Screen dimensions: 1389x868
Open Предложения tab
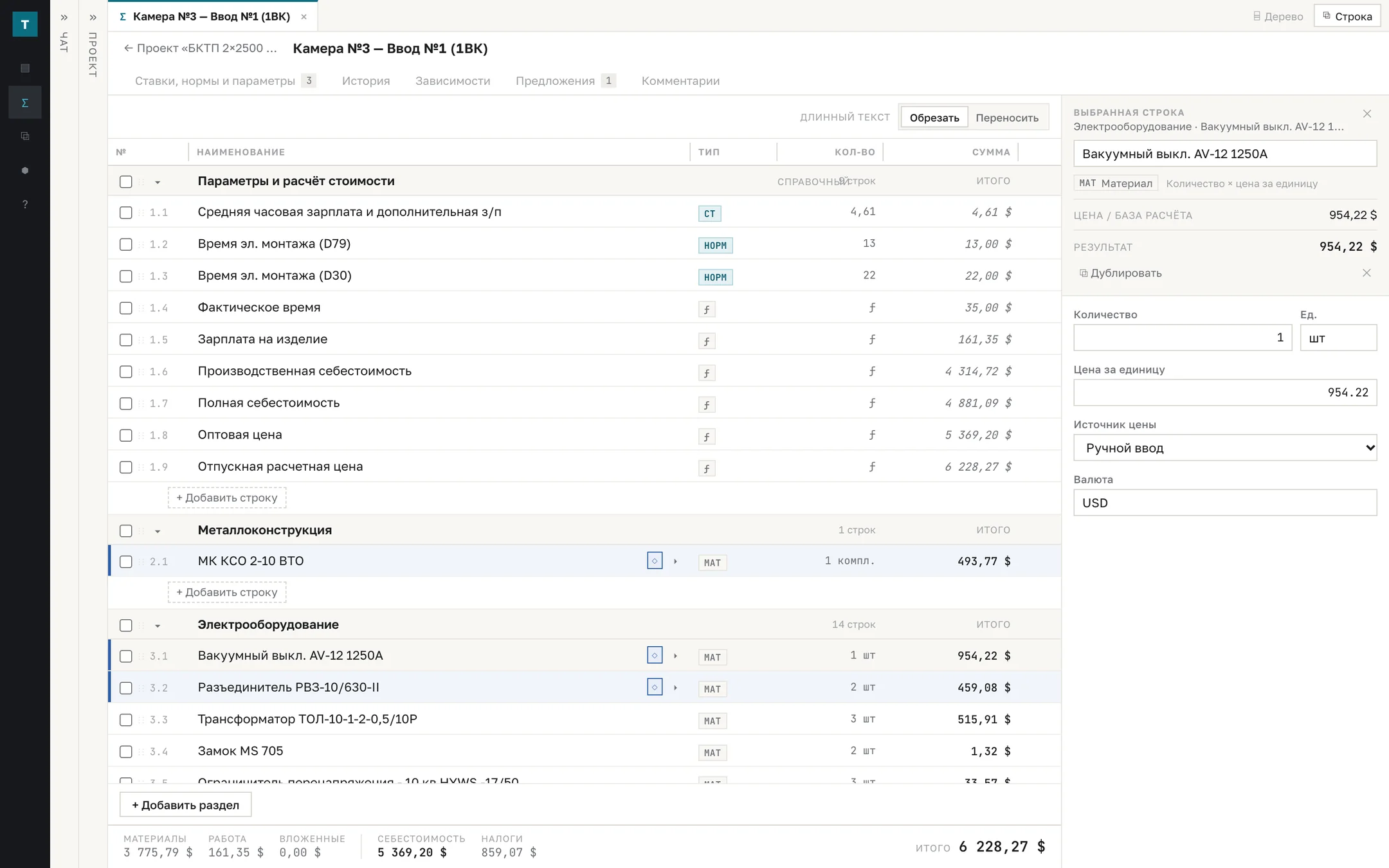pyautogui.click(x=566, y=81)
